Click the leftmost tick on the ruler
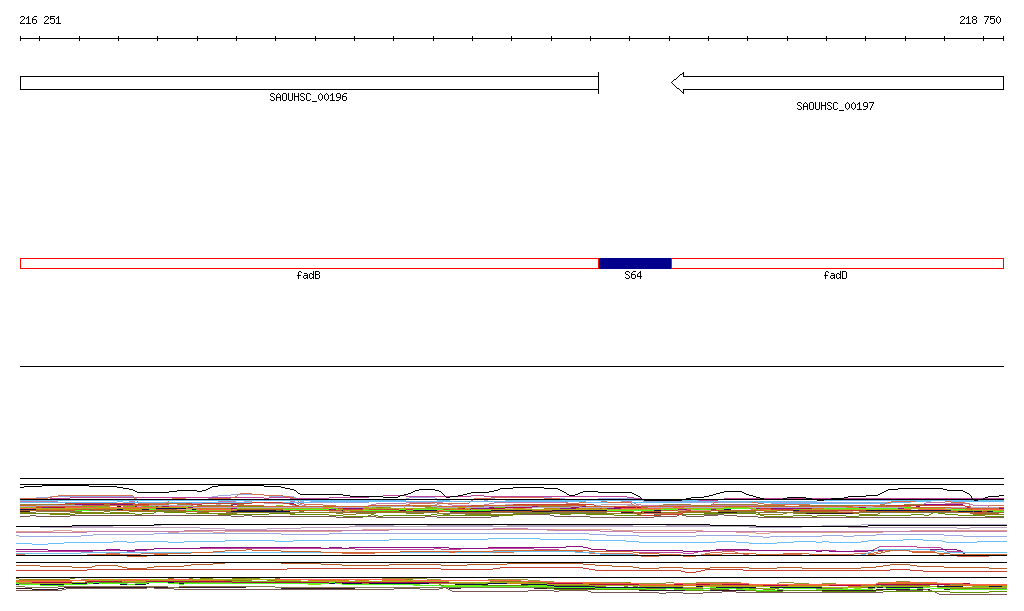The image size is (1024, 611). click(21, 39)
